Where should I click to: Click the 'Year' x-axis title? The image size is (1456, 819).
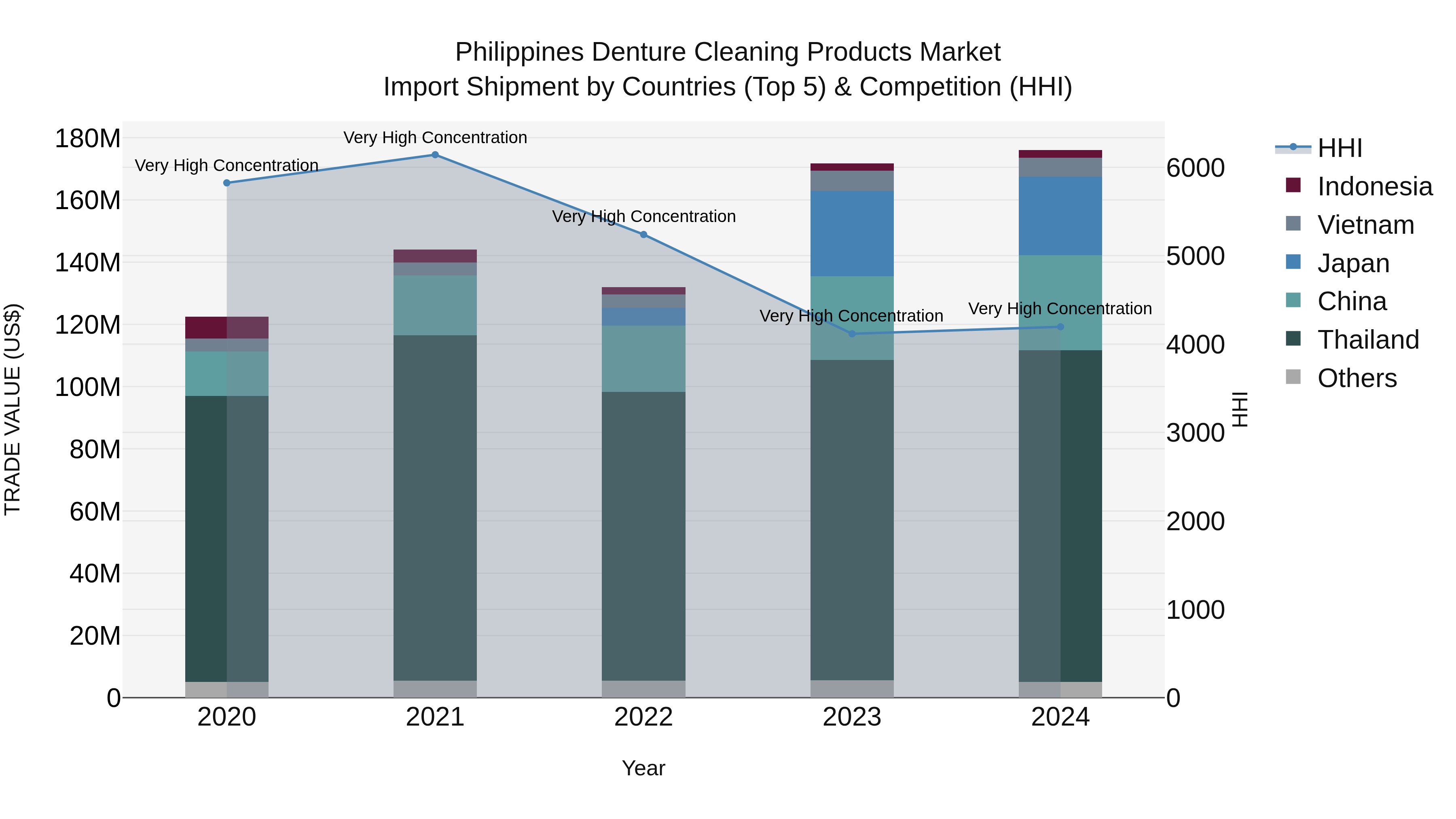[x=643, y=769]
